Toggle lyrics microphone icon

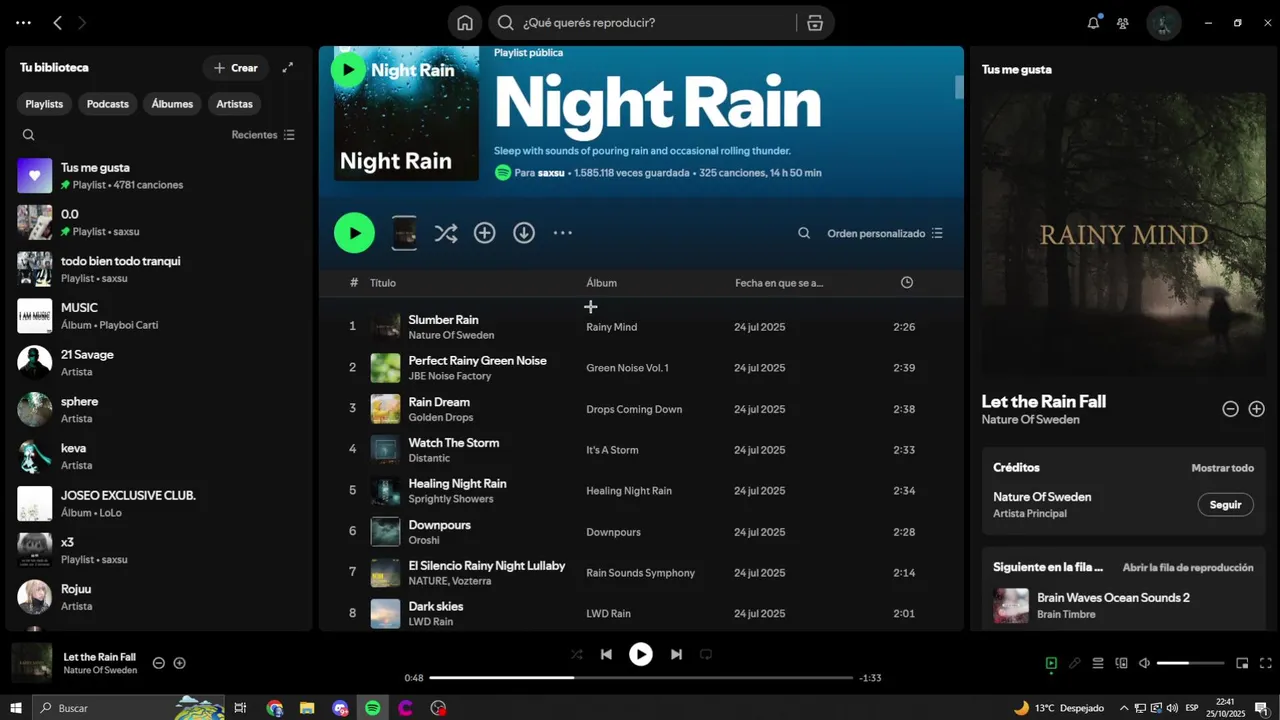point(1075,663)
